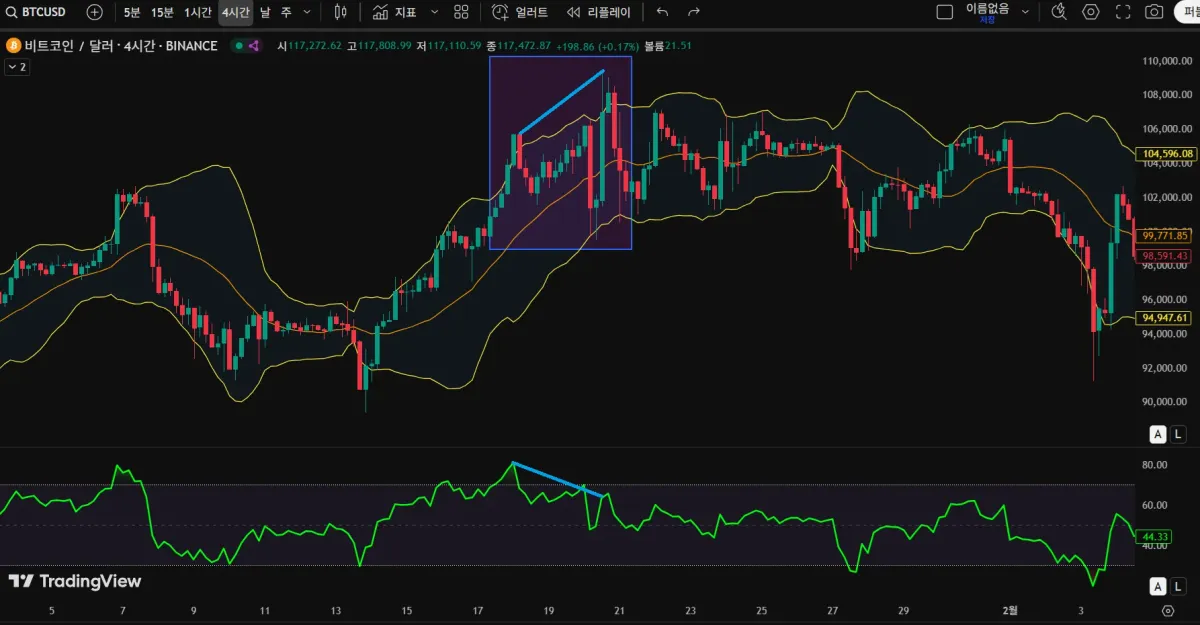Toggle auto scale A on price pane
The height and width of the screenshot is (625, 1200).
click(x=1158, y=434)
